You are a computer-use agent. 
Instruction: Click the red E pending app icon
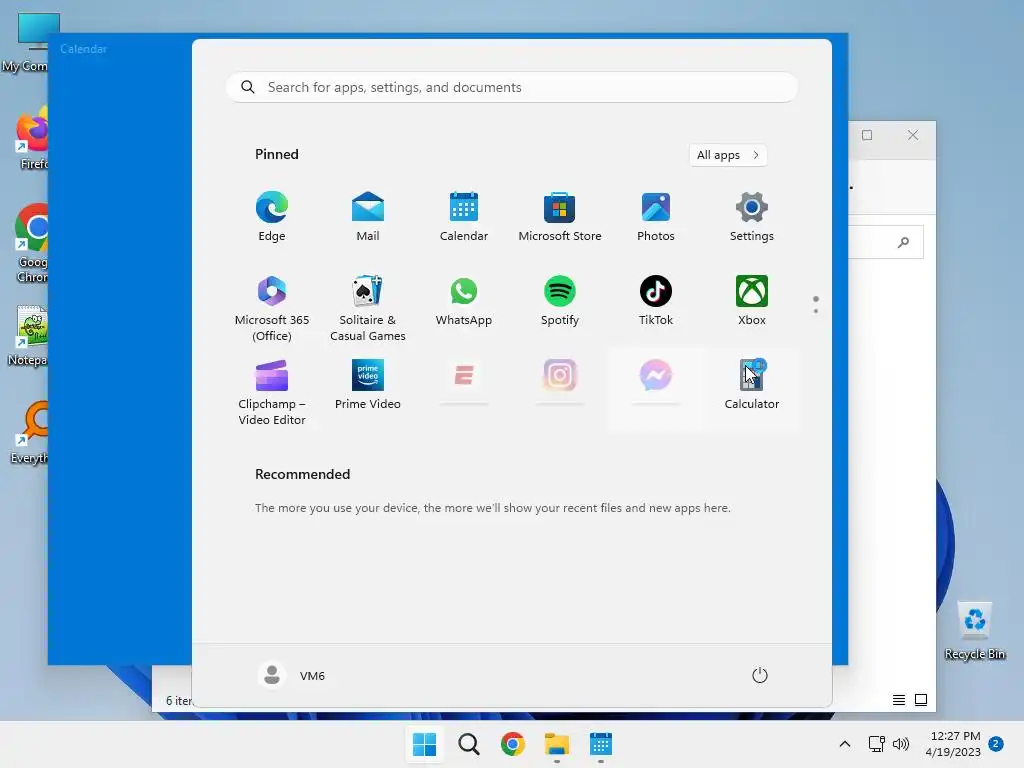pyautogui.click(x=464, y=376)
